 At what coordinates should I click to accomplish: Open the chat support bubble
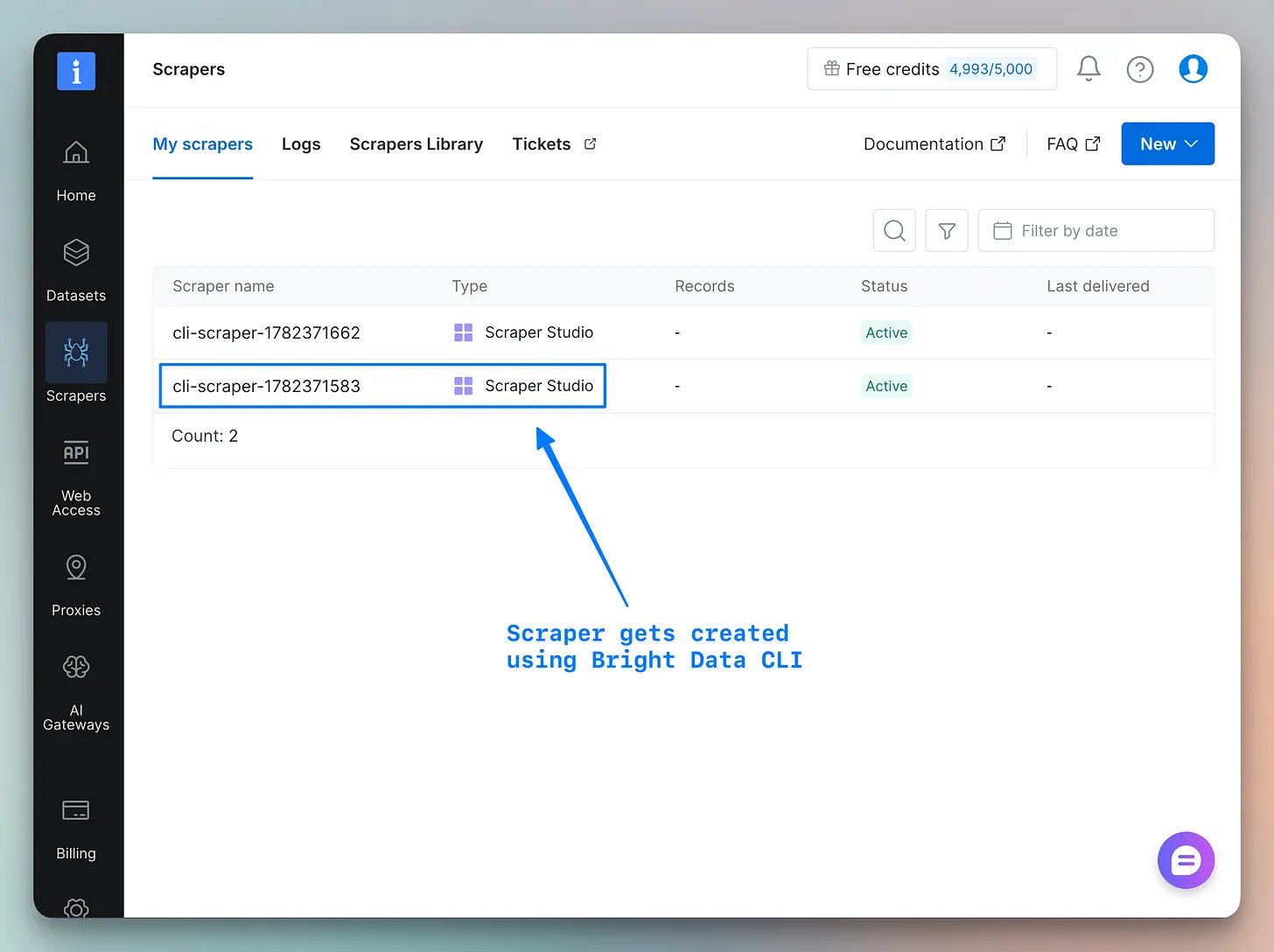pyautogui.click(x=1186, y=860)
